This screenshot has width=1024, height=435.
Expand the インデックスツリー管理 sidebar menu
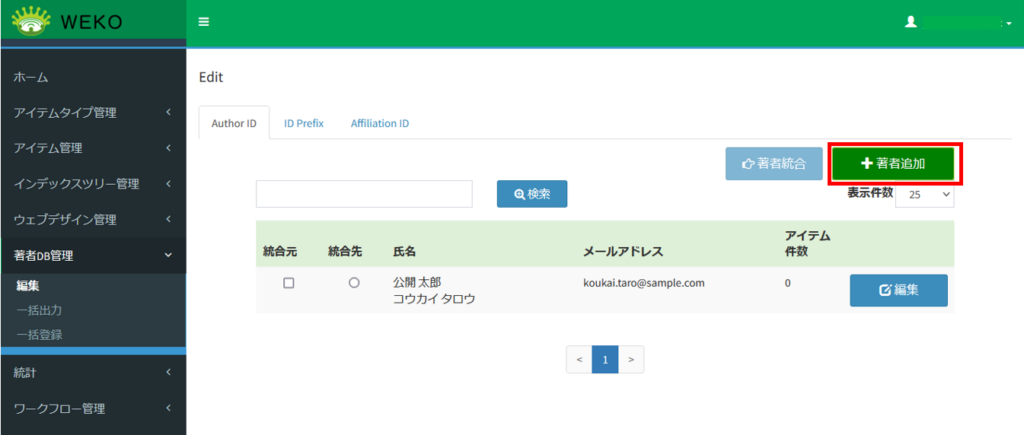click(92, 184)
